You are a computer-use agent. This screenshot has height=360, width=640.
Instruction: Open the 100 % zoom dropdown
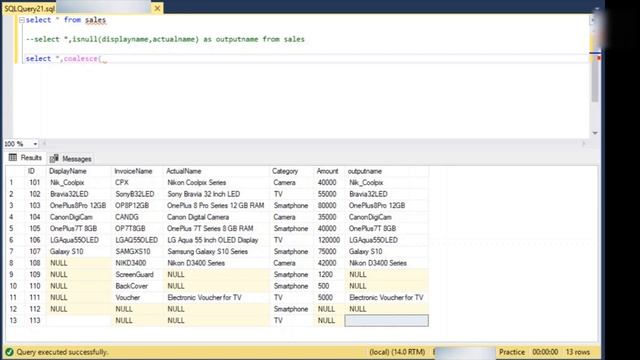pyautogui.click(x=35, y=144)
